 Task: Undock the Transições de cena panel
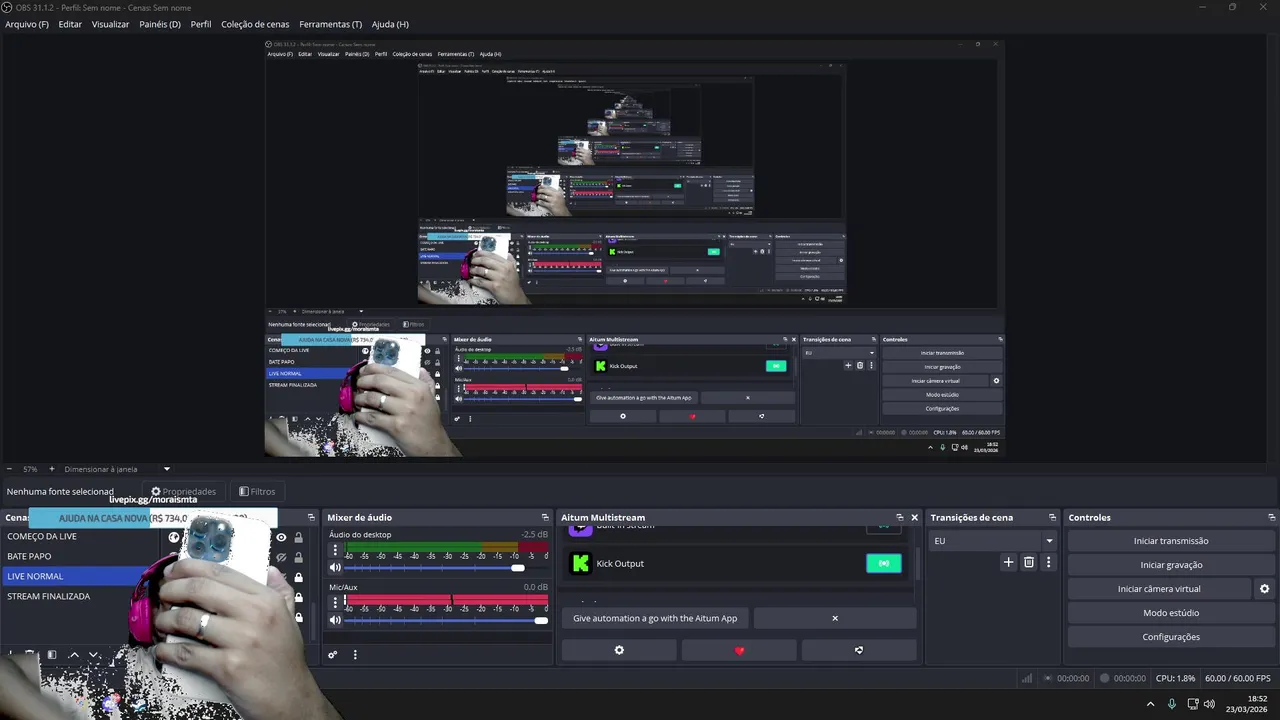coord(1052,517)
